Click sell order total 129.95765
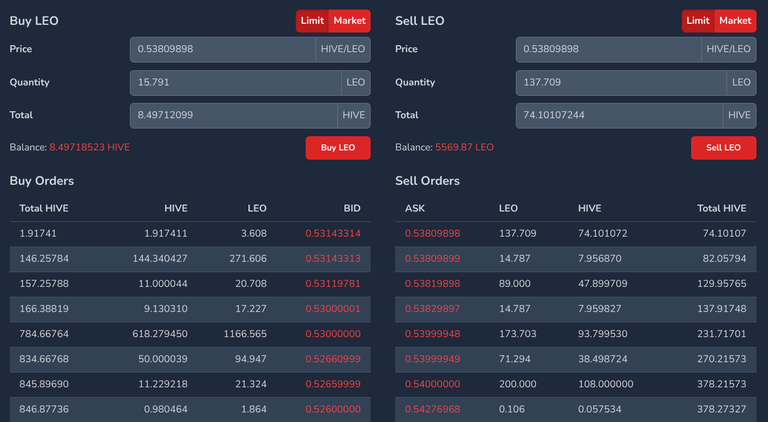Viewport: 768px width, 422px height. pyautogui.click(x=722, y=283)
